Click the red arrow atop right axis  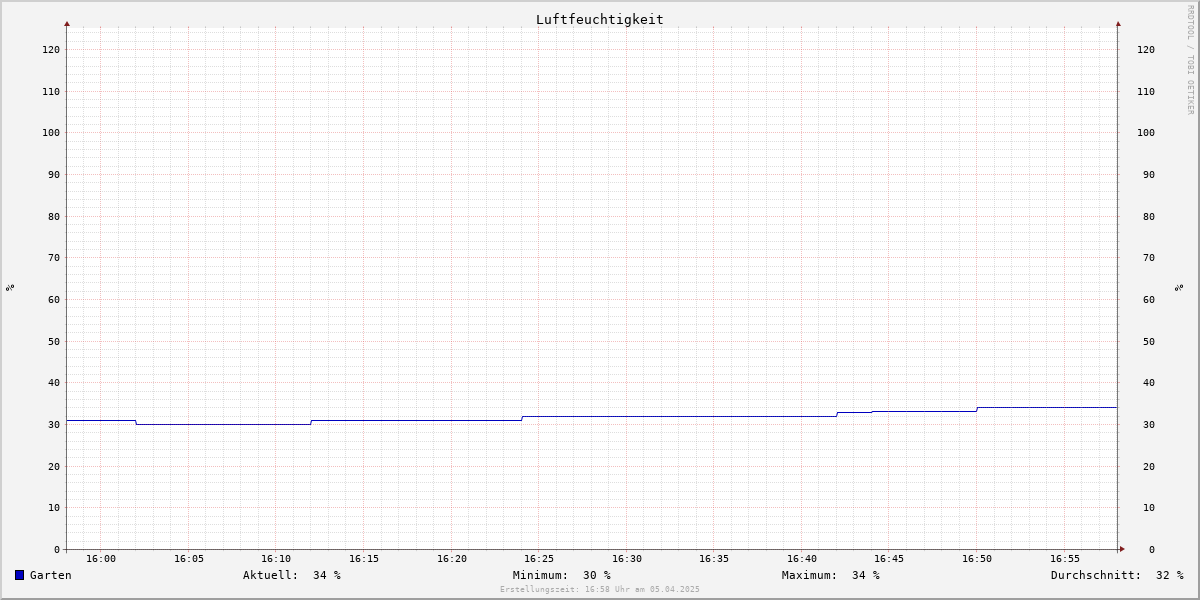coord(1118,23)
